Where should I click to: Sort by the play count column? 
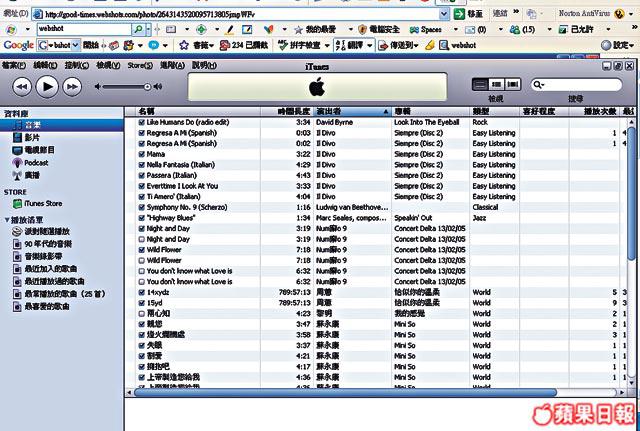click(594, 111)
